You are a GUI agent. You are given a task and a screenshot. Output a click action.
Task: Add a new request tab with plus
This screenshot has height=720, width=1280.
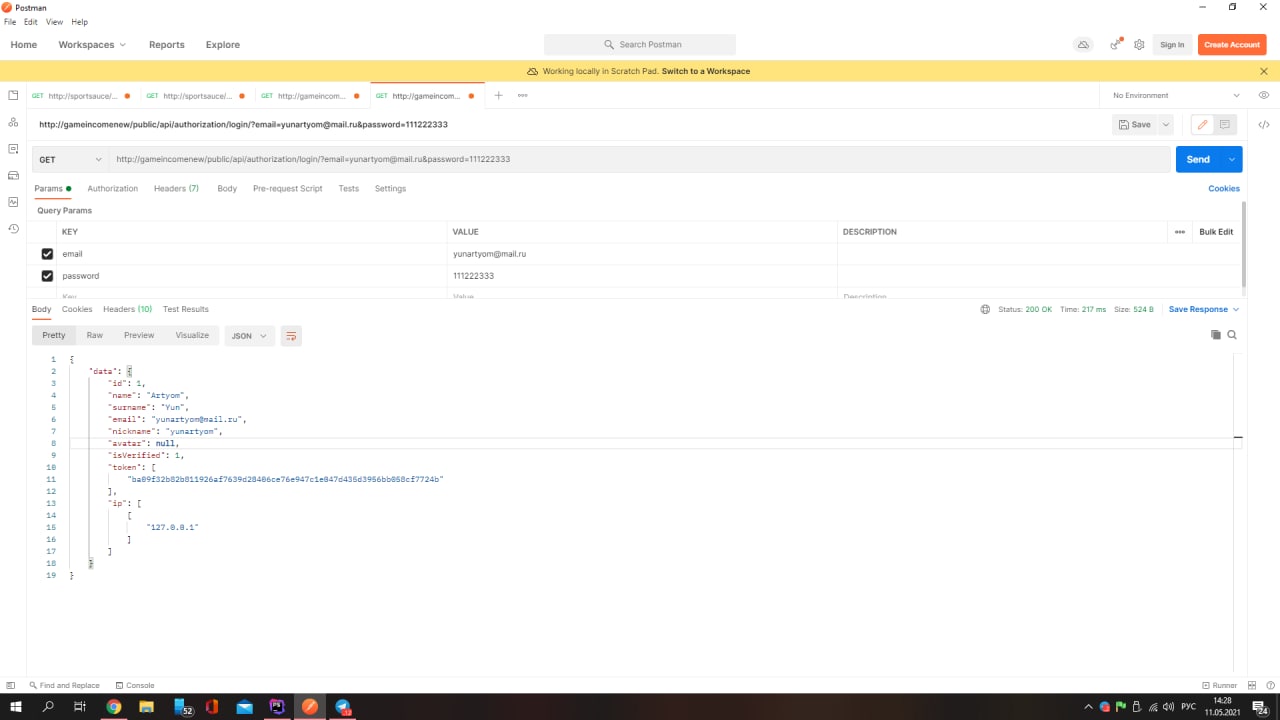[498, 95]
